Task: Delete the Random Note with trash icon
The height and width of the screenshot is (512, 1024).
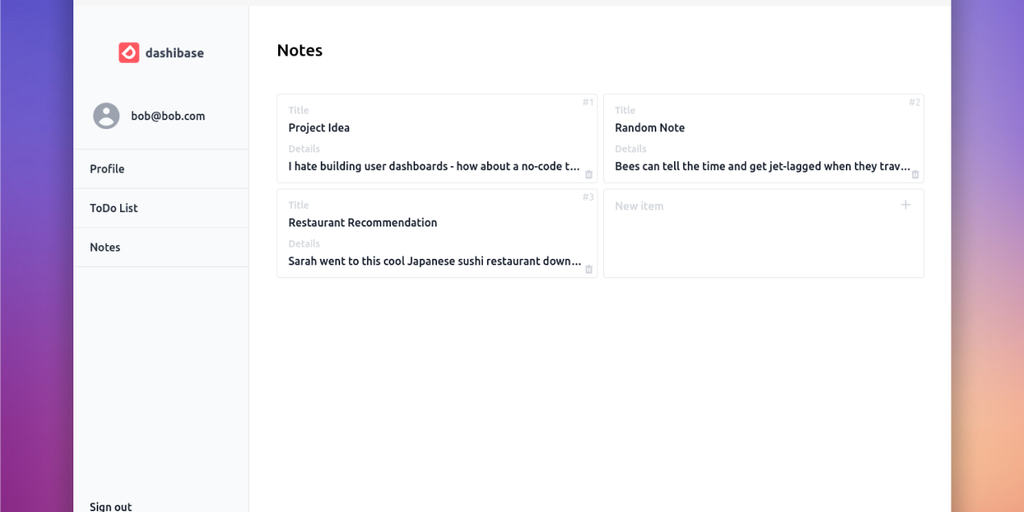Action: coord(915,174)
